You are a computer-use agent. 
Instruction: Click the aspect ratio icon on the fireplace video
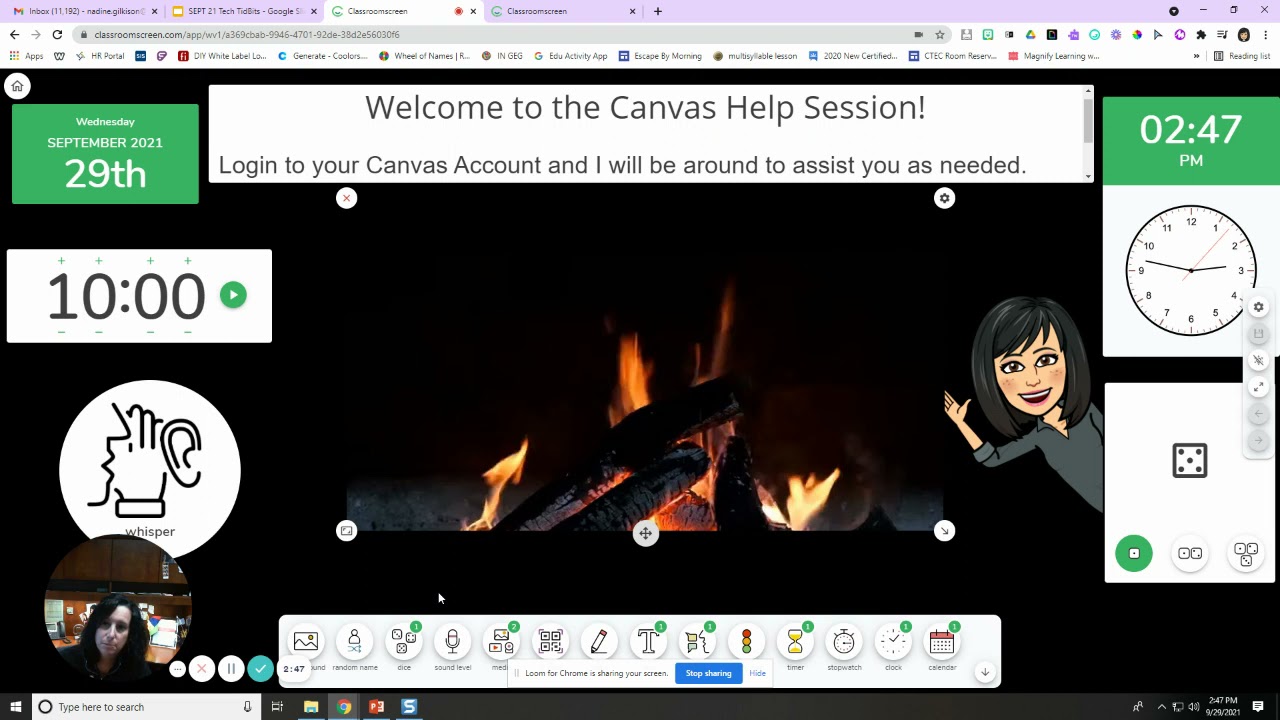coord(346,531)
